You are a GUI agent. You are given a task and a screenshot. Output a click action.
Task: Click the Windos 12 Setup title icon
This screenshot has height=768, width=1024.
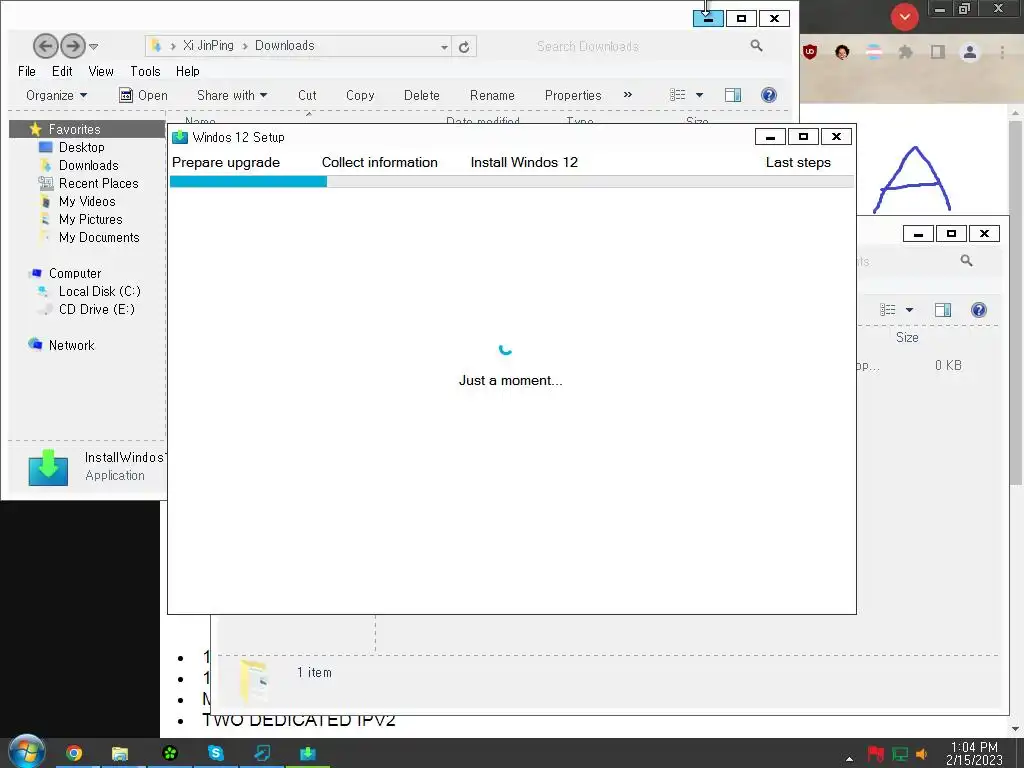[x=180, y=137]
